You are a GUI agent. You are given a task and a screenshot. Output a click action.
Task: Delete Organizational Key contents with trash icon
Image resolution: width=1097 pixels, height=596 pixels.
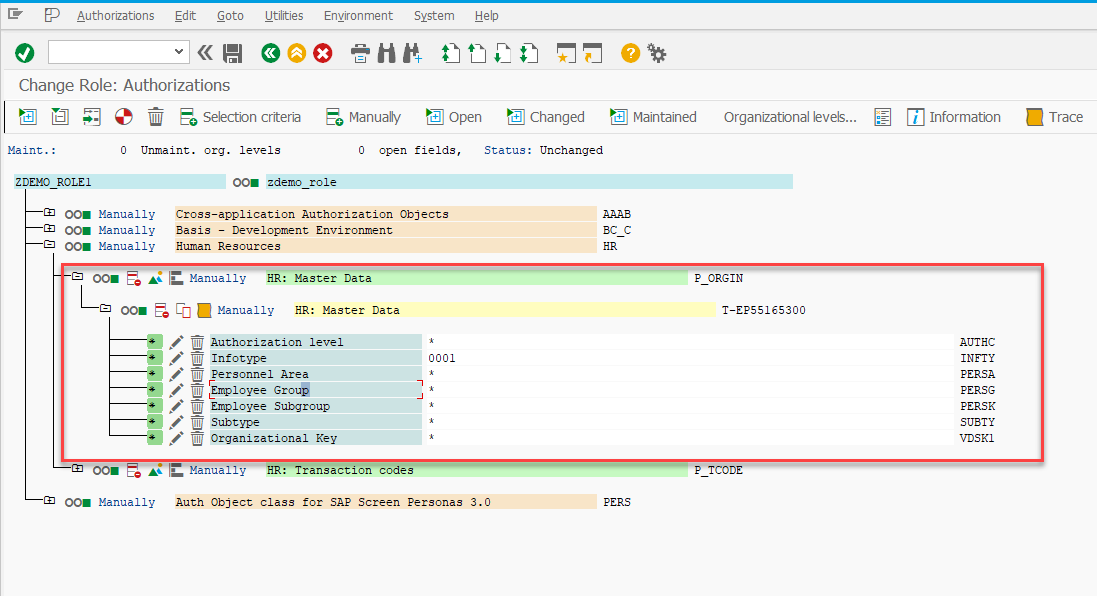(197, 439)
